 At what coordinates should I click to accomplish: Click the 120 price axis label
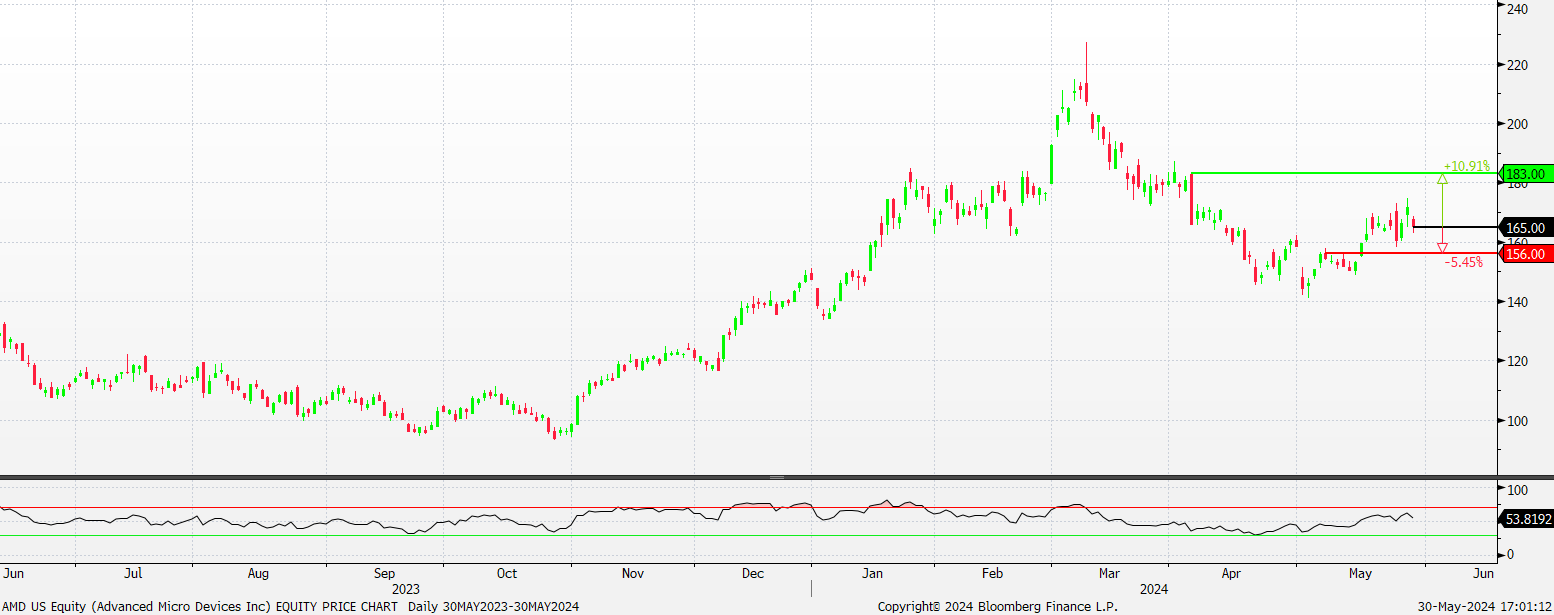(1517, 361)
